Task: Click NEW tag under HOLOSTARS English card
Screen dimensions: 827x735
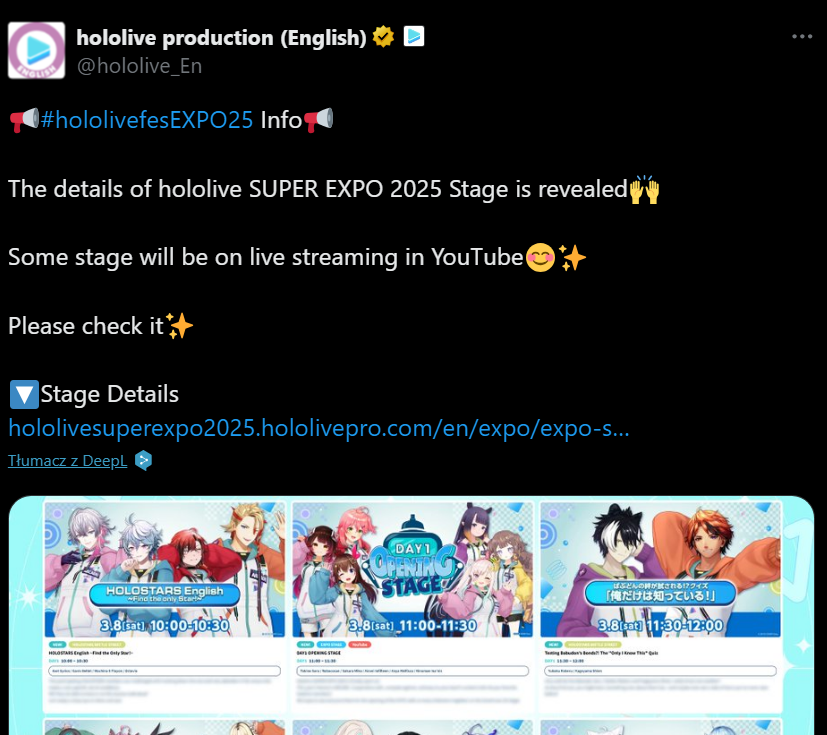Action: coord(57,644)
